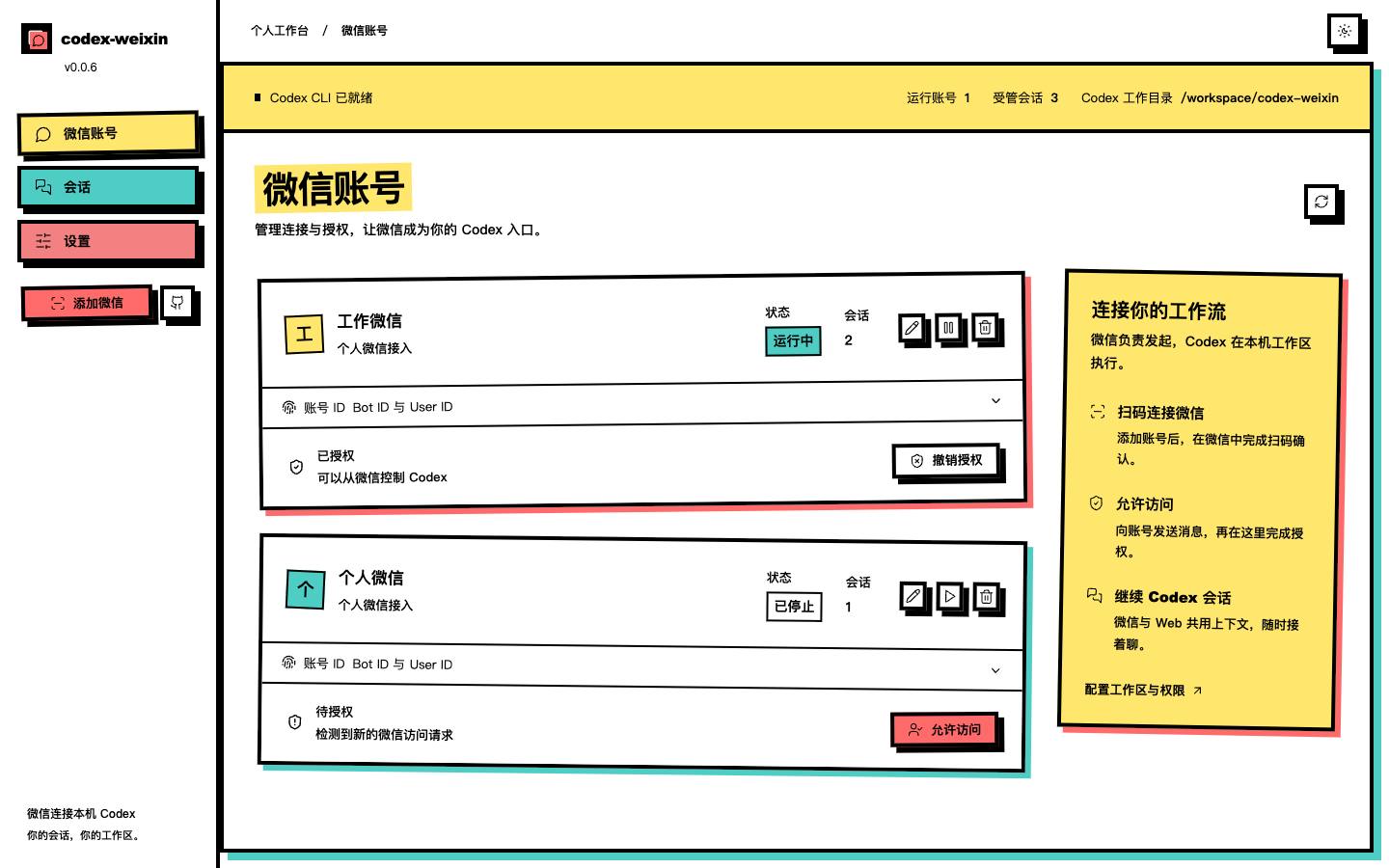The width and height of the screenshot is (1389, 868).
Task: Open the 会话 sidebar item
Action: 107,187
